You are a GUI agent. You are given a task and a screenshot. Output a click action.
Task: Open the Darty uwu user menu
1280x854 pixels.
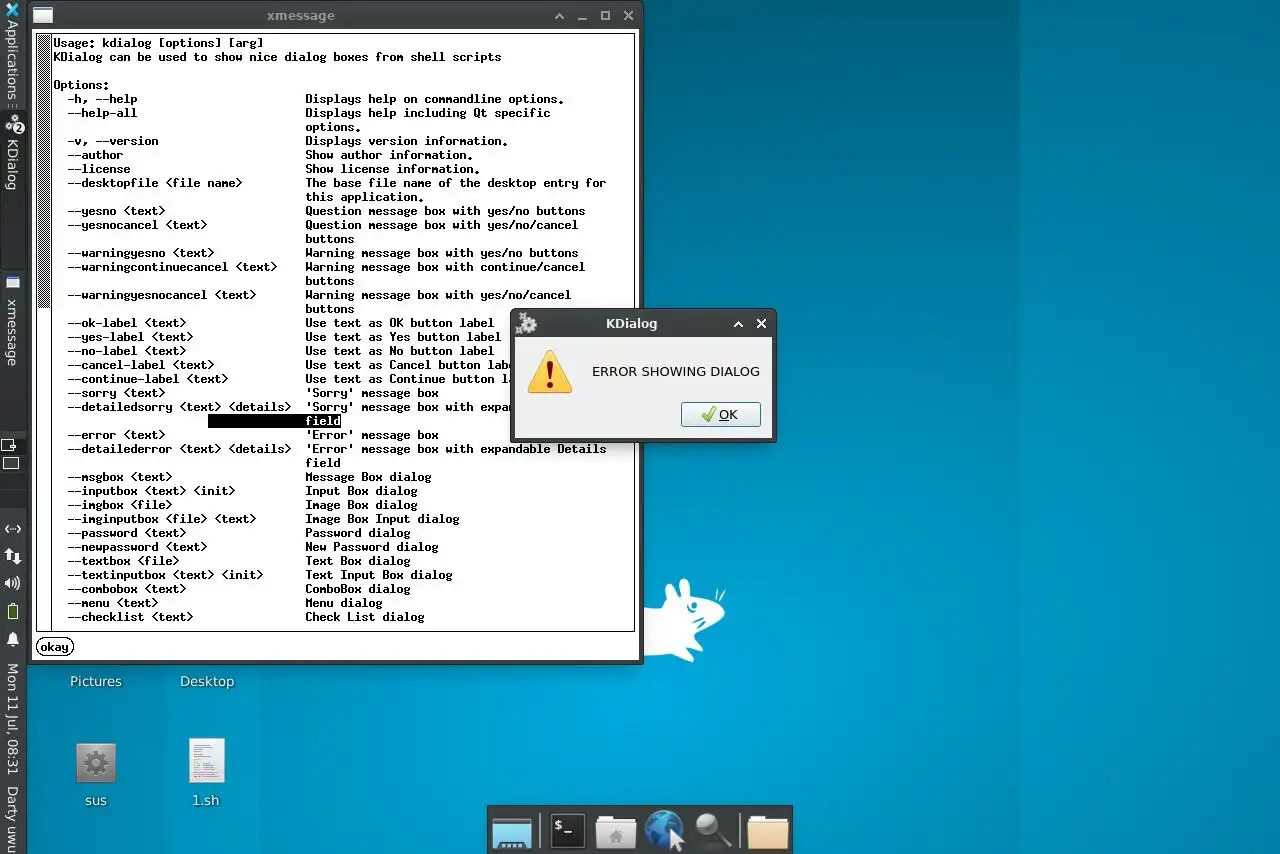tap(12, 818)
